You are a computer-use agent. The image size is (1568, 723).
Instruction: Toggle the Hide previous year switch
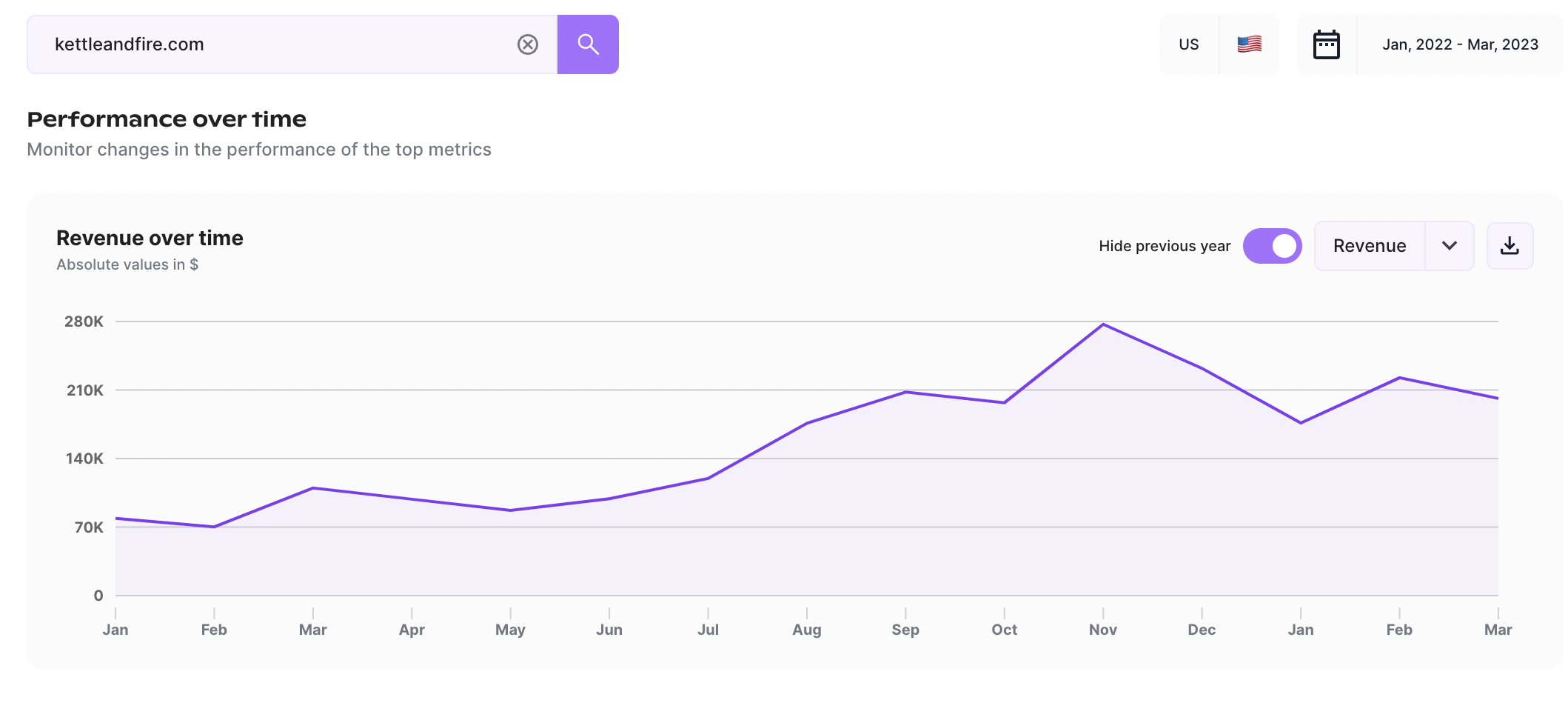pos(1272,246)
